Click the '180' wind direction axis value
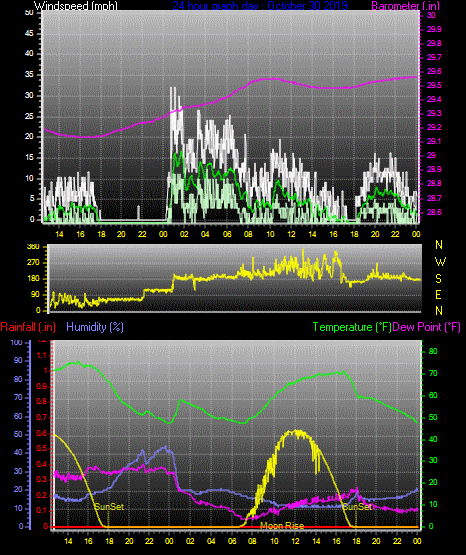 (33, 279)
